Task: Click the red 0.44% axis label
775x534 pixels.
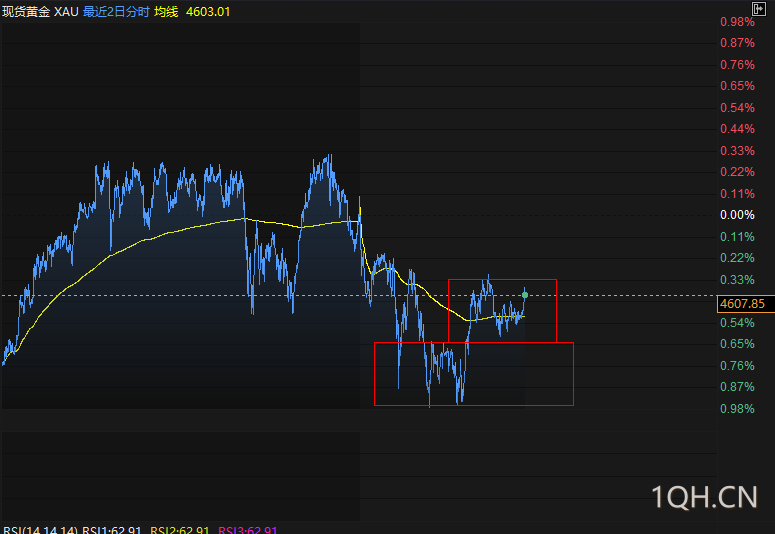Action: 737,129
